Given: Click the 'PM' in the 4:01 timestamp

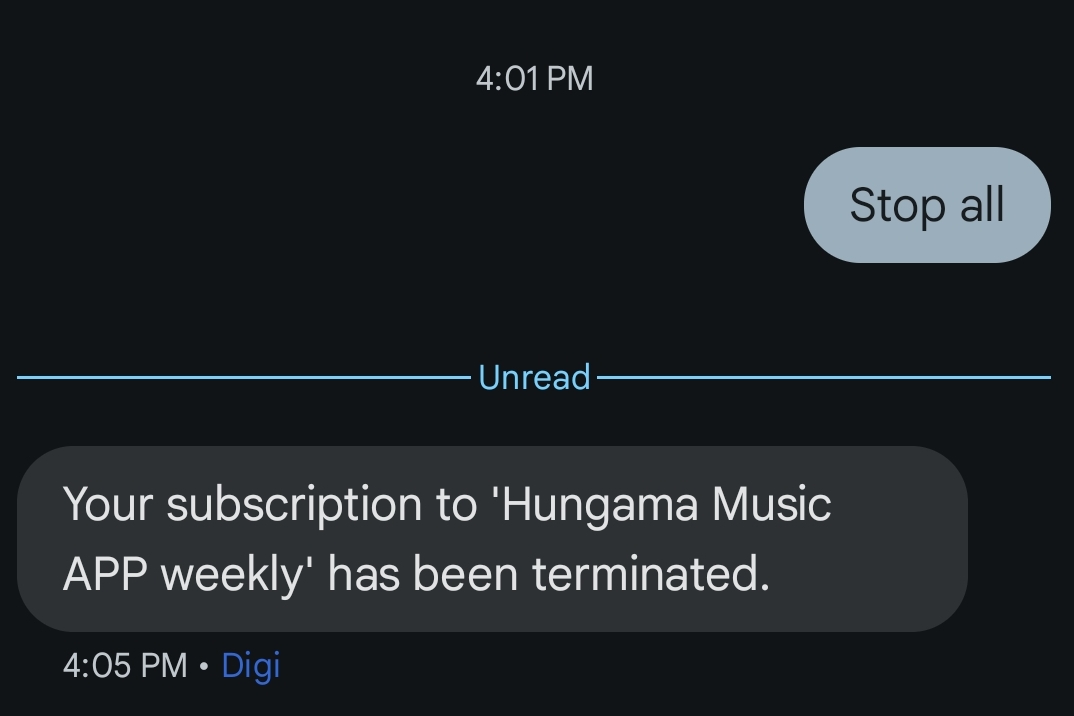Looking at the screenshot, I should coord(571,78).
